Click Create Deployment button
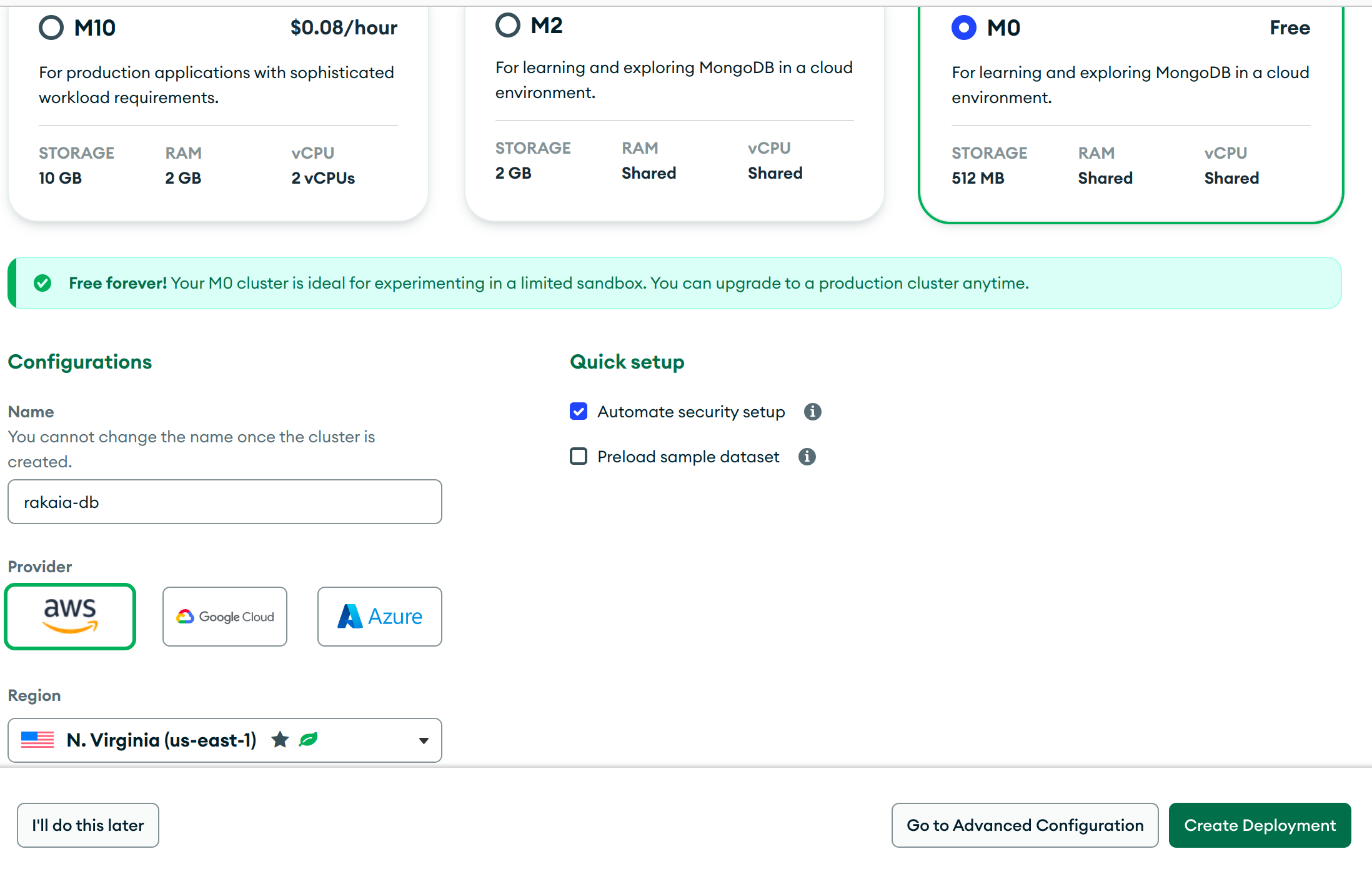This screenshot has height=869, width=1372. click(1260, 825)
